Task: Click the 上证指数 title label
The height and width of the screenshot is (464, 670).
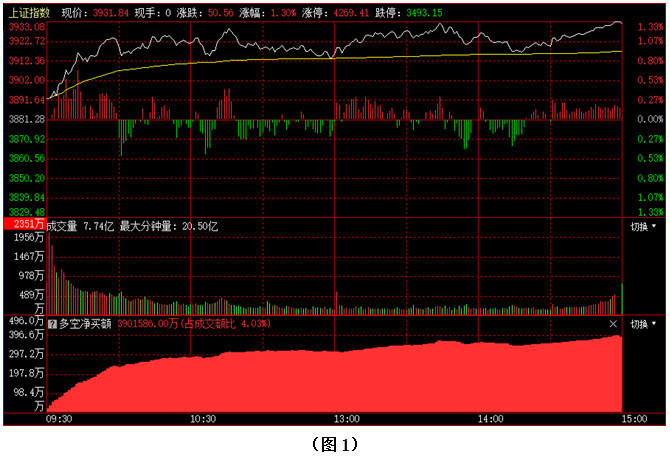Action: coord(26,13)
